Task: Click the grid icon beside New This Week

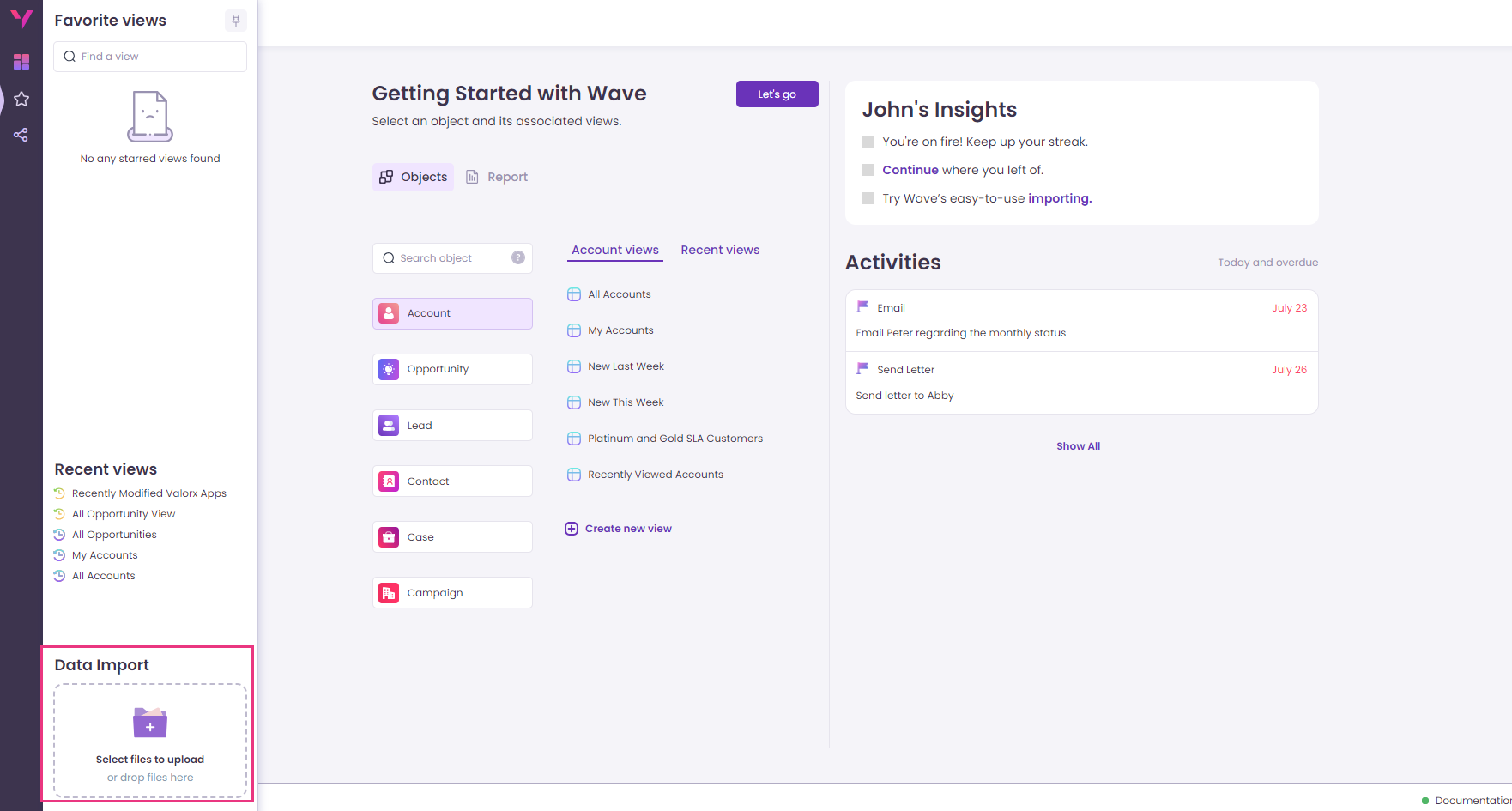Action: [x=574, y=402]
